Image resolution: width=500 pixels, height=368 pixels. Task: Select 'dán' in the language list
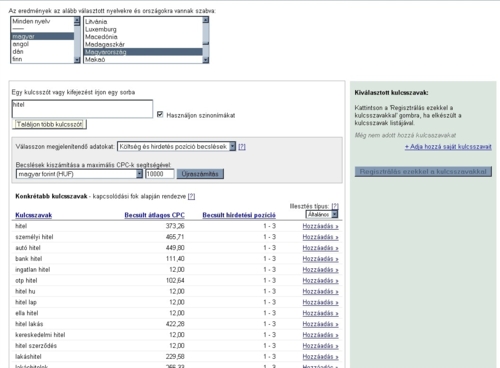click(x=42, y=52)
